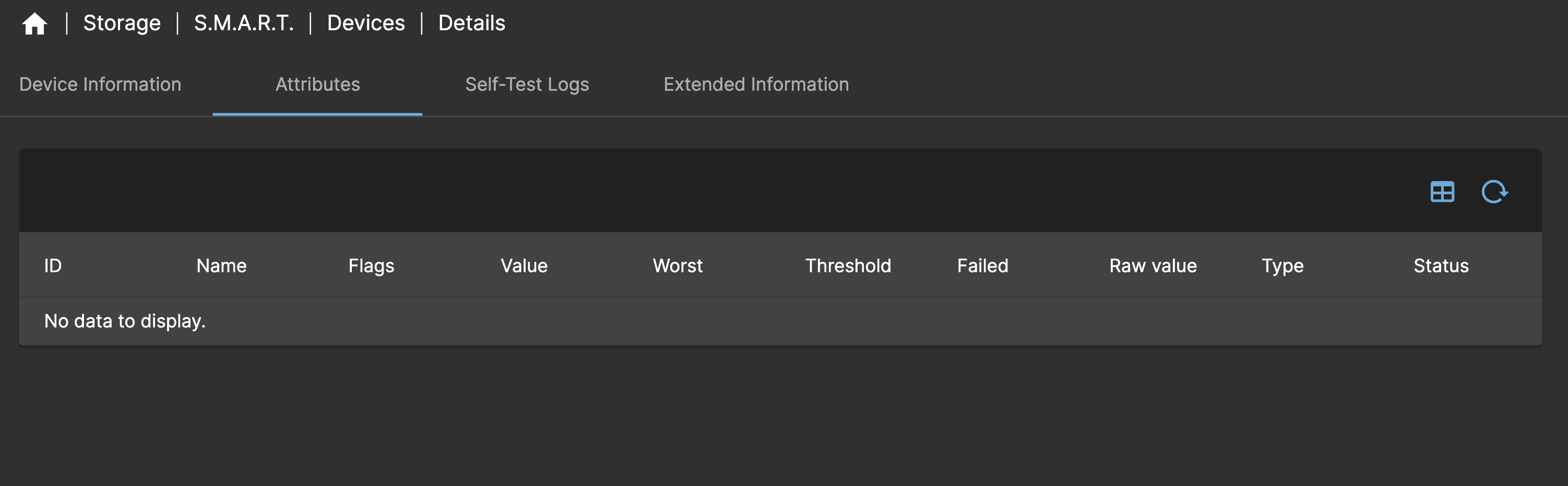Click the Raw value column header

1153,265
